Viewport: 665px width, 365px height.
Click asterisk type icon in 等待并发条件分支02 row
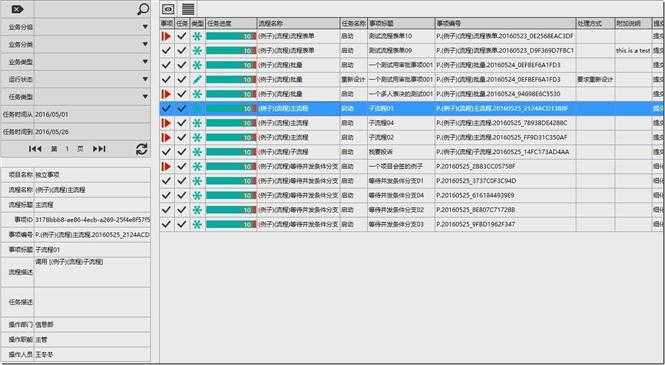[197, 210]
